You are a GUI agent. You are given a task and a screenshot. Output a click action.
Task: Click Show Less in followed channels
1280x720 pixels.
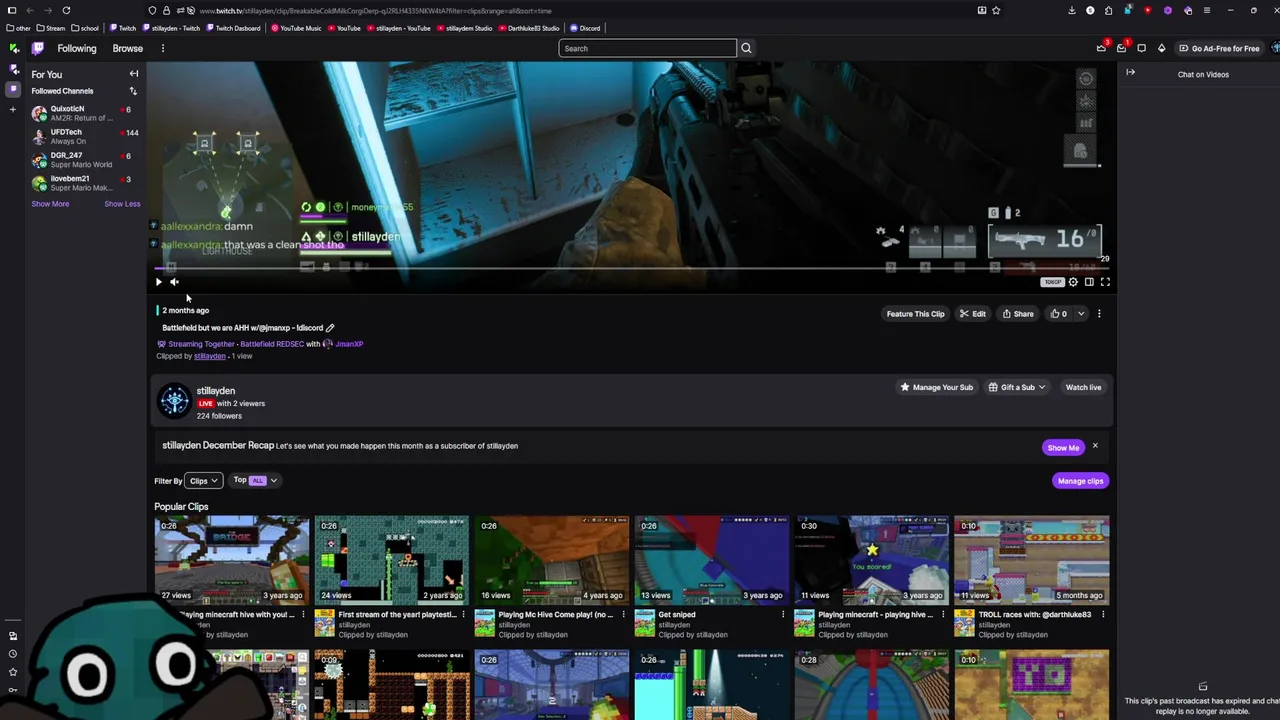[122, 204]
